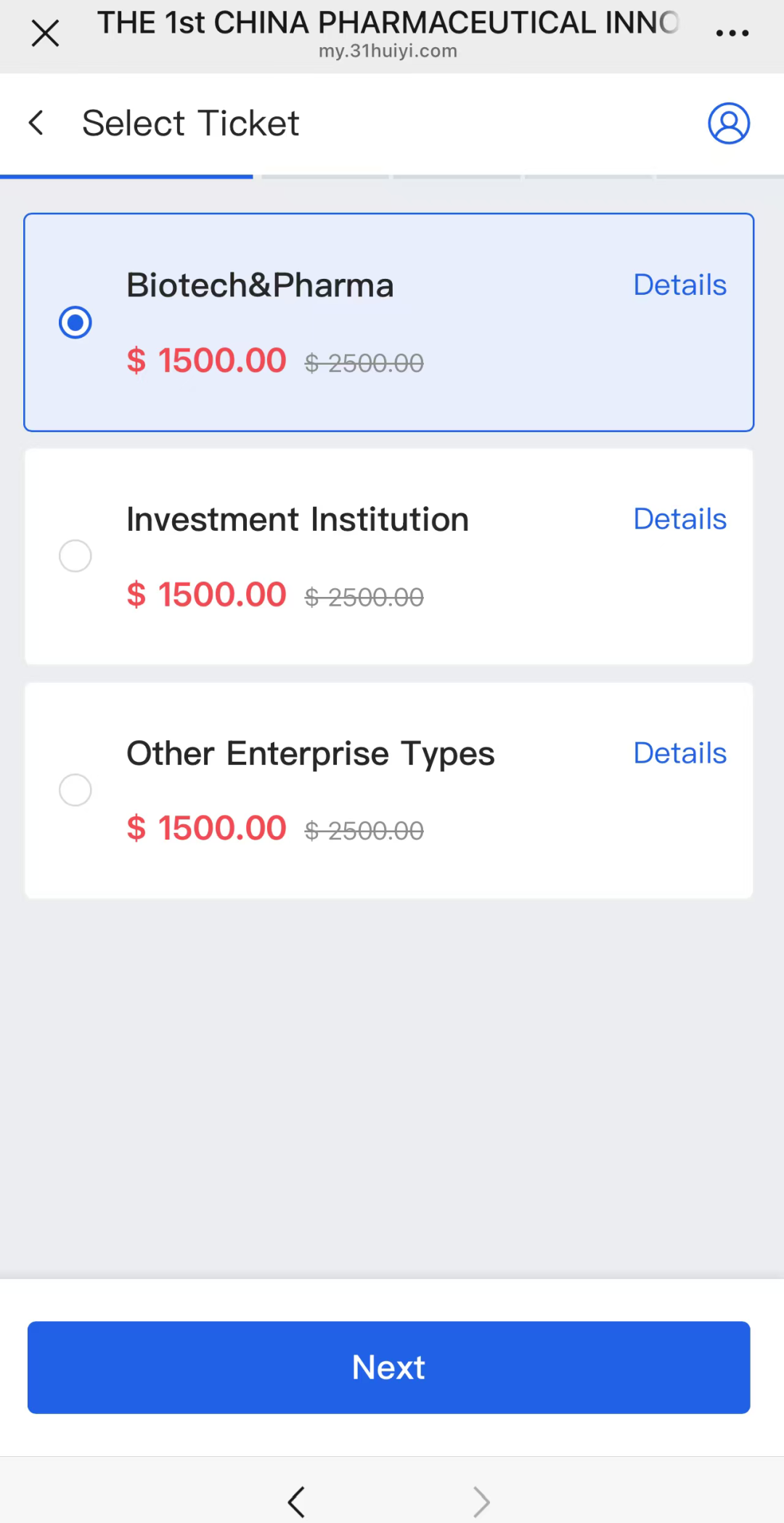Click the second gray progress step segment
Image resolution: width=784 pixels, height=1523 pixels.
click(325, 176)
